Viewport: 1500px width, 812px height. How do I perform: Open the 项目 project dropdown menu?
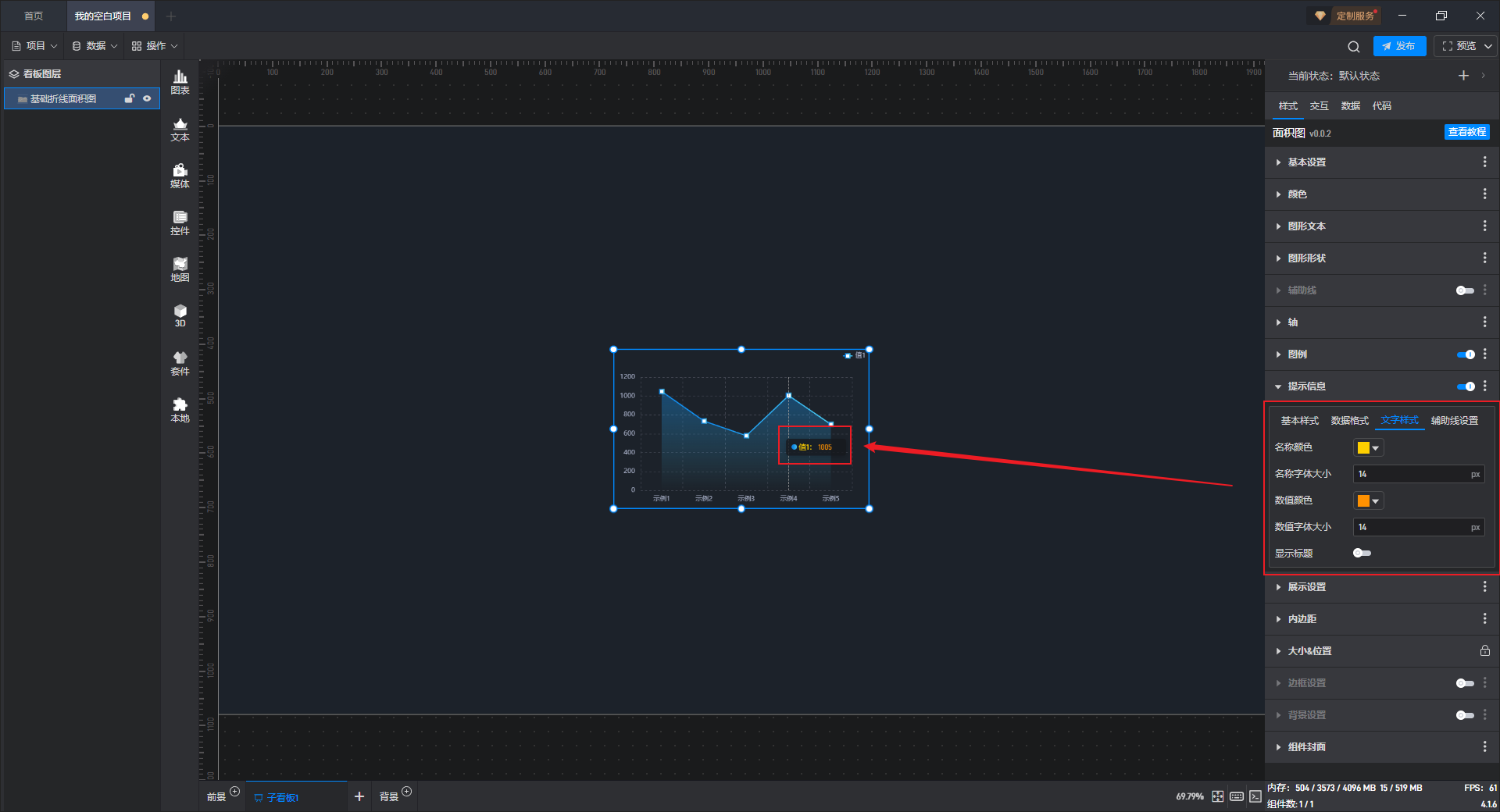(x=34, y=46)
